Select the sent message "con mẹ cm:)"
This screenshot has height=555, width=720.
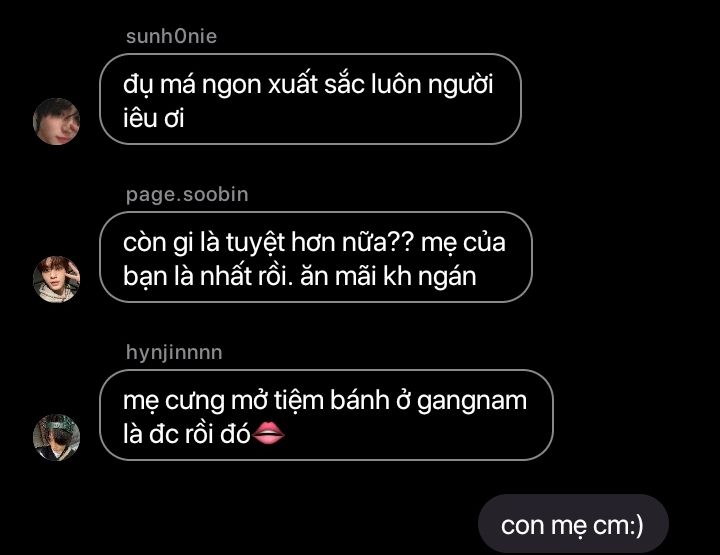[x=573, y=524]
